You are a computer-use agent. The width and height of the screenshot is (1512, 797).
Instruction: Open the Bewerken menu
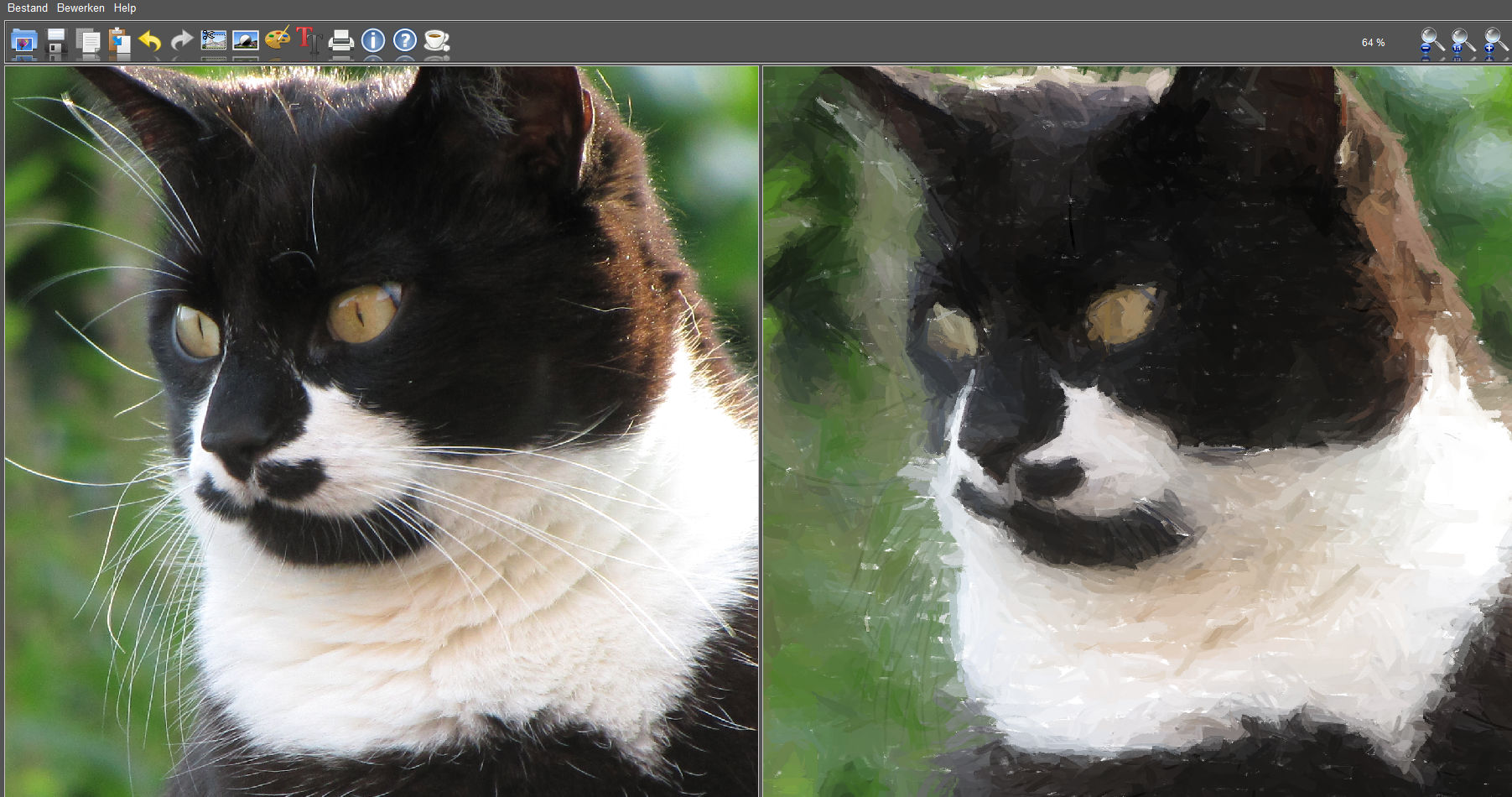click(x=81, y=8)
